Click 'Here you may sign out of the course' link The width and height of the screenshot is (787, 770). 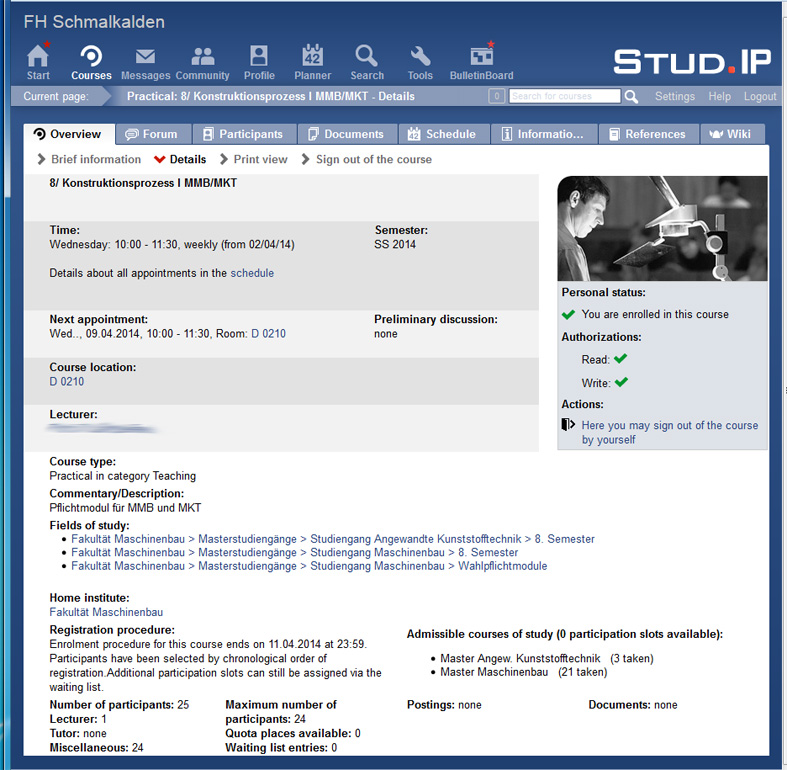coord(670,432)
